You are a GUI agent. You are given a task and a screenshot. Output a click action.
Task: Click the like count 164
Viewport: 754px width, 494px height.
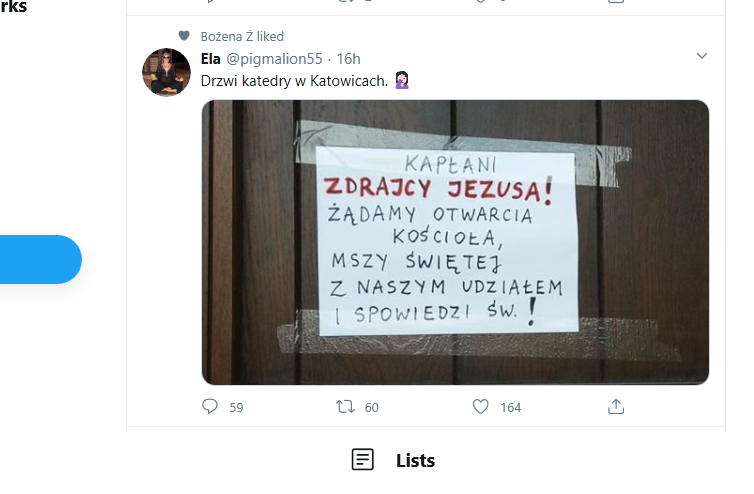coord(511,407)
